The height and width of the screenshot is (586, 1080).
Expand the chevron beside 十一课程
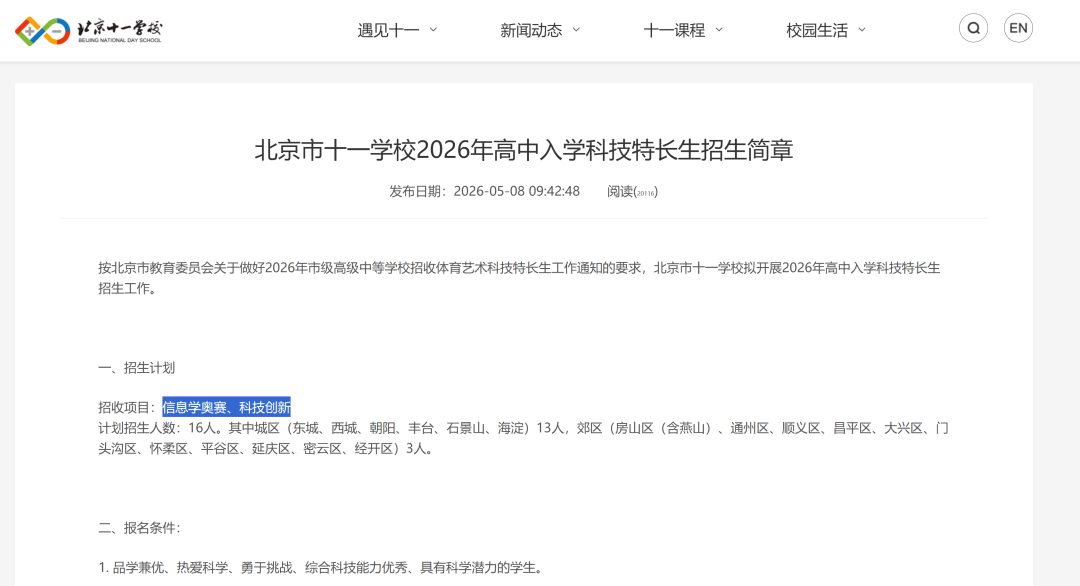tap(719, 30)
